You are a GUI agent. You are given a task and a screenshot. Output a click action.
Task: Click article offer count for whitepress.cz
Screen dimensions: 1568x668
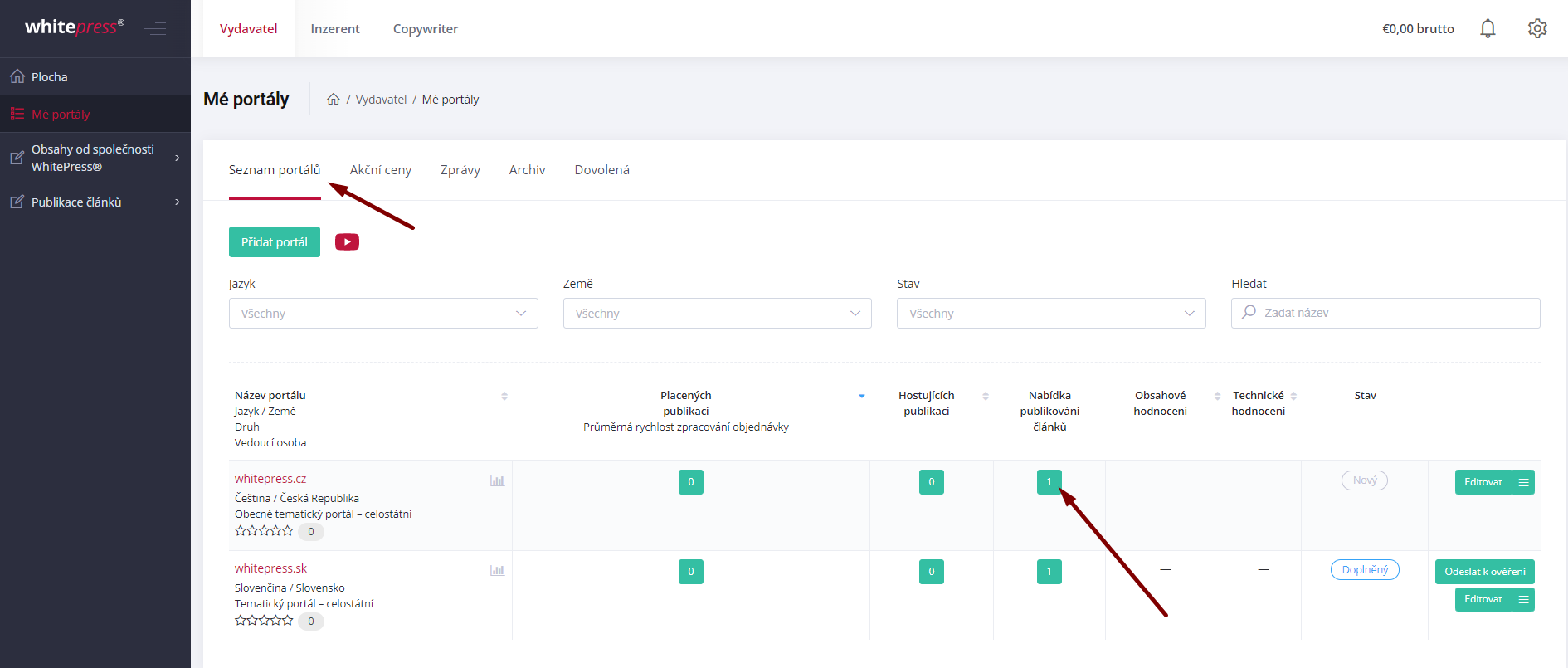tap(1049, 482)
